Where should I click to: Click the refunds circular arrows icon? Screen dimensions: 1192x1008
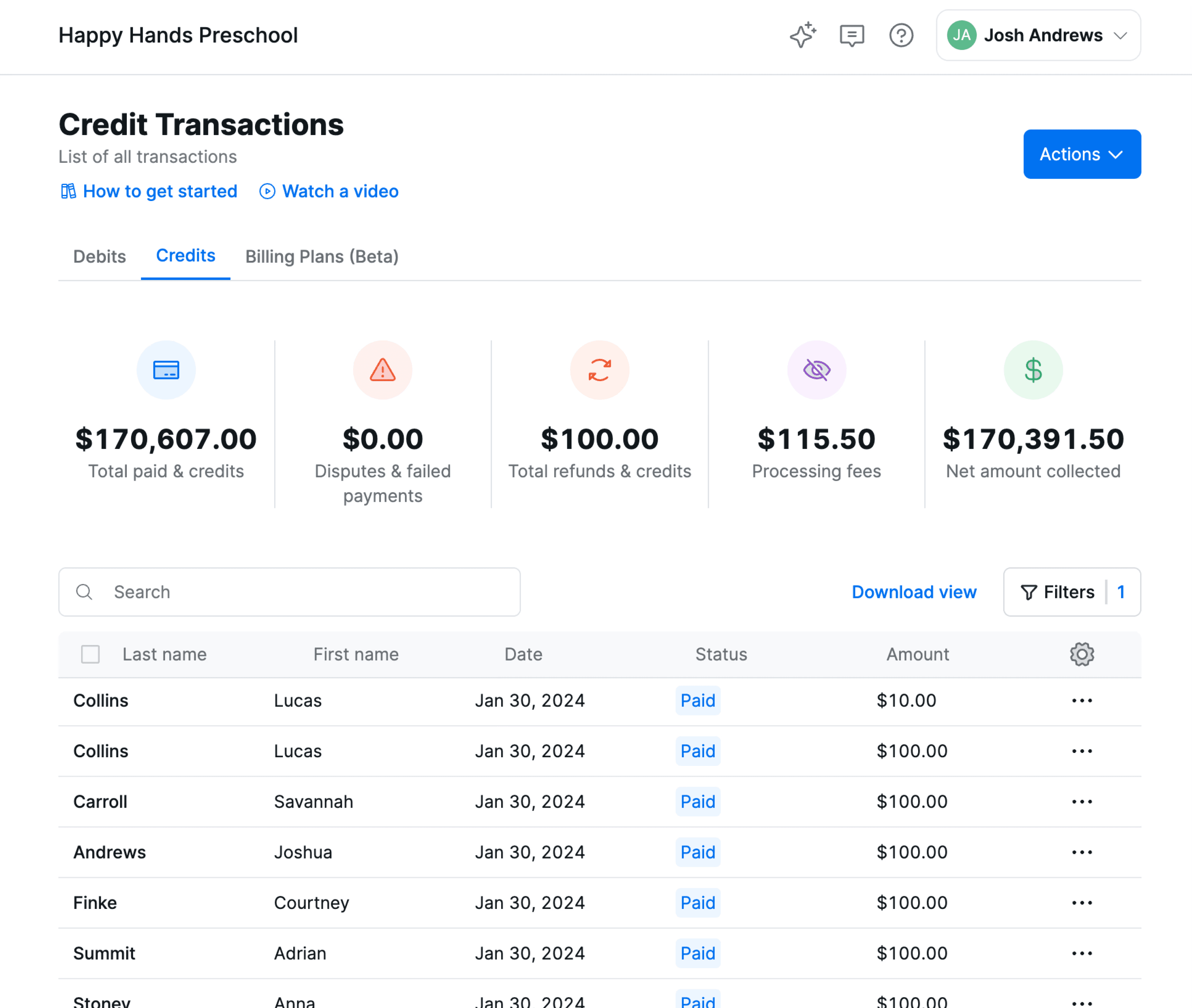click(x=600, y=370)
